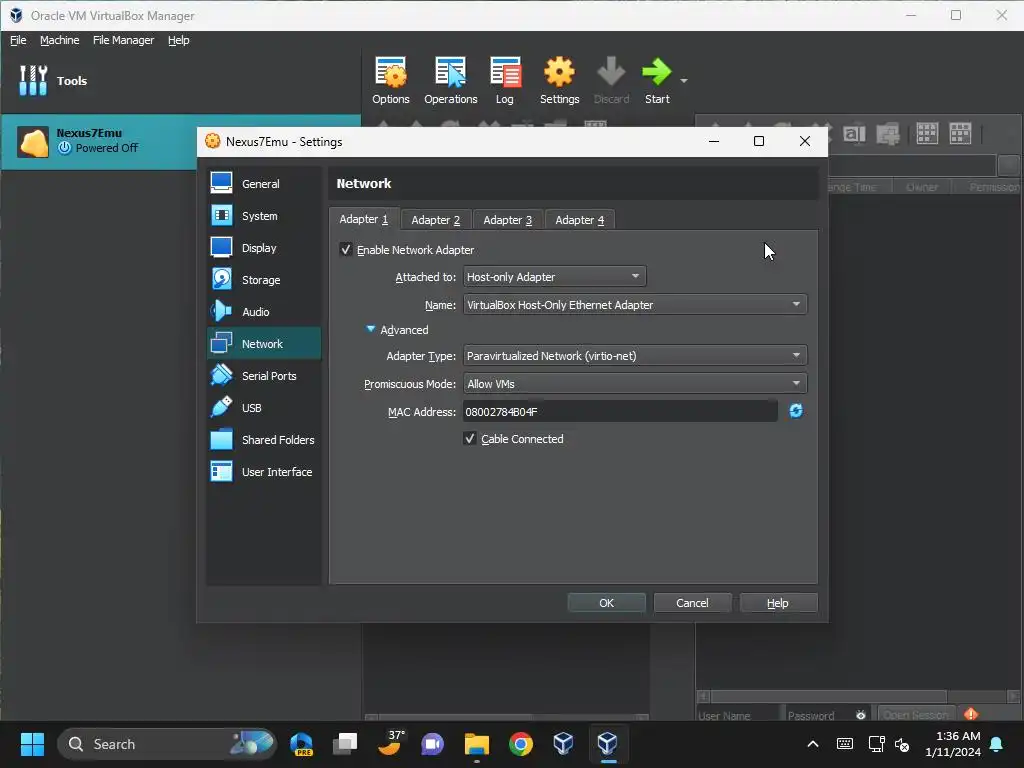Open Network settings category
The width and height of the screenshot is (1024, 768).
264,344
